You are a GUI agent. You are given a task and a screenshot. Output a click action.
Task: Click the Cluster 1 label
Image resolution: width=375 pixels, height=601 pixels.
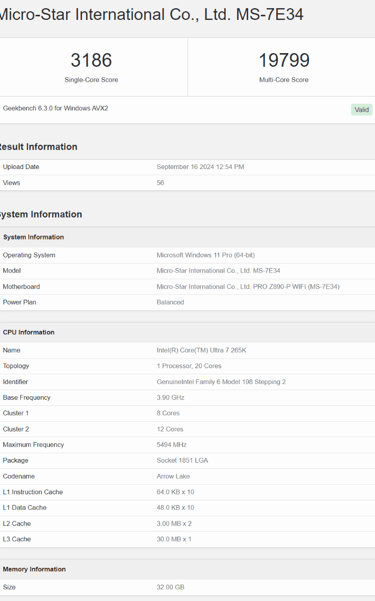pyautogui.click(x=16, y=413)
